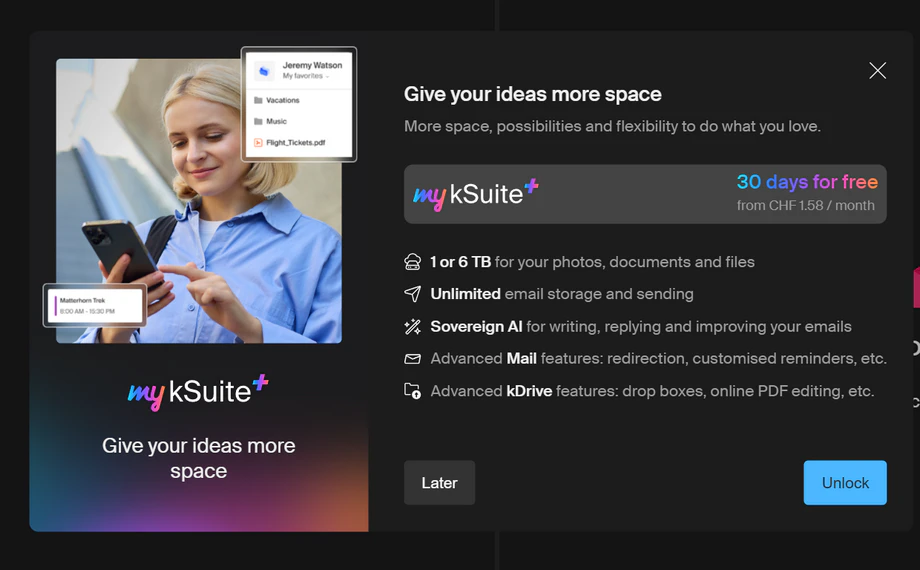
Task: Click the Matterhorn Trek calendar card
Action: coord(95,305)
